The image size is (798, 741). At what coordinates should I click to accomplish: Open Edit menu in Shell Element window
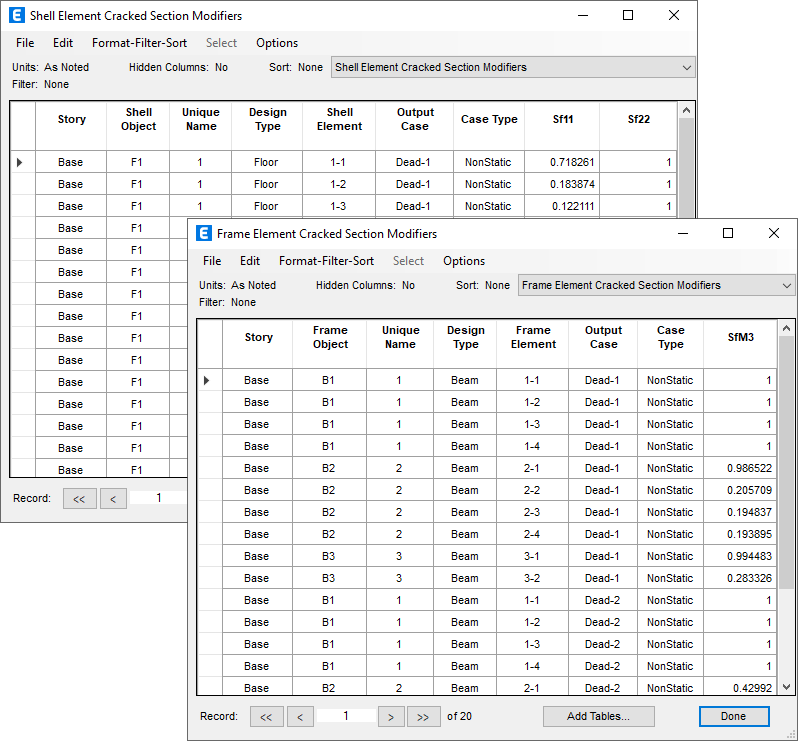[63, 43]
